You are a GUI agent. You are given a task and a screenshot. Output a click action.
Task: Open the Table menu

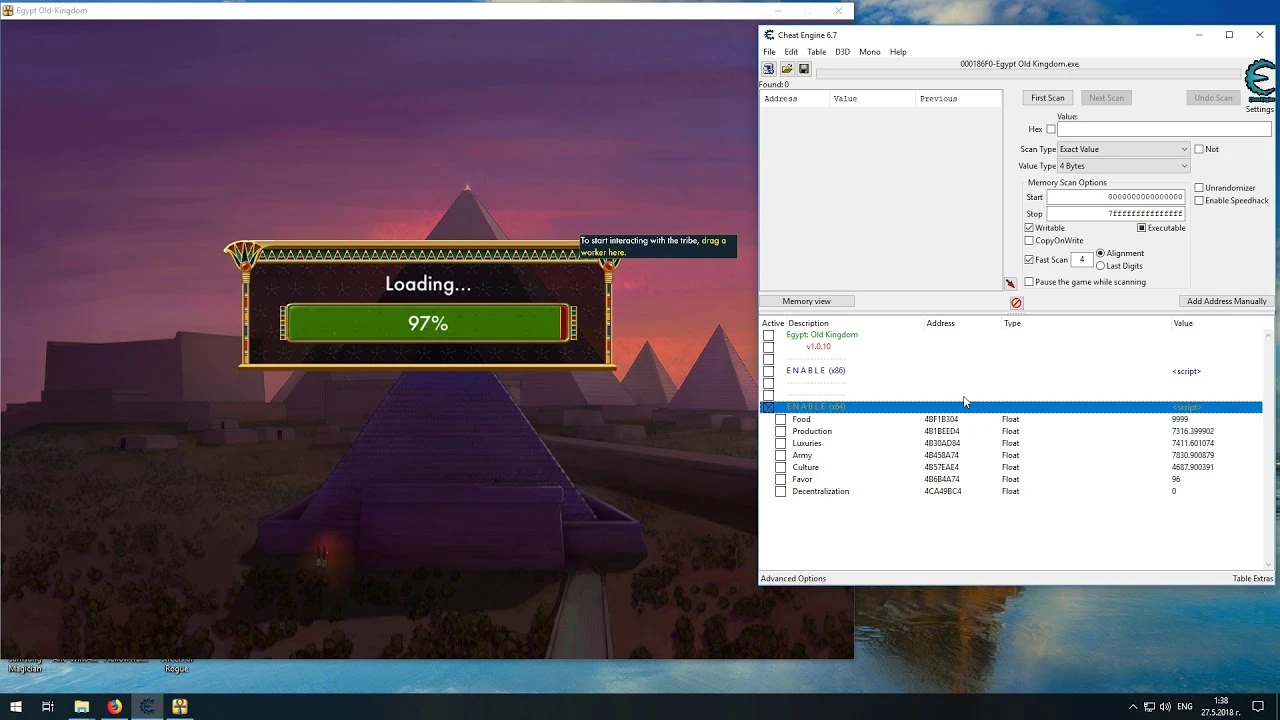817,51
